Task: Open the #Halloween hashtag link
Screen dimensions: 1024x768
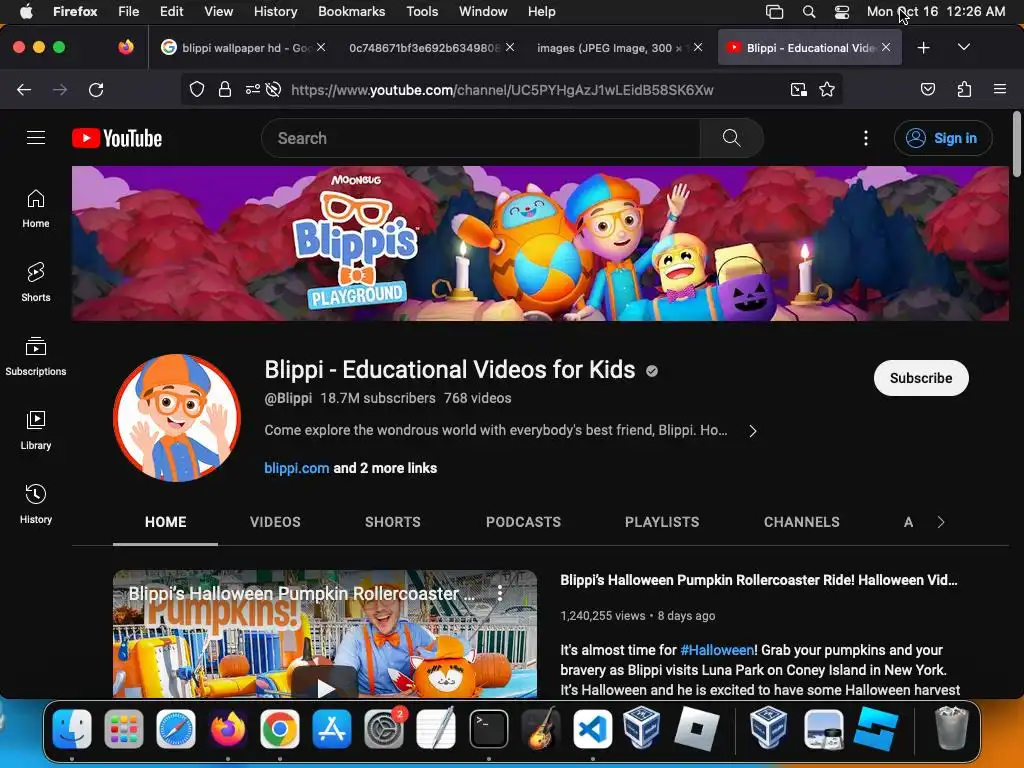Action: pyautogui.click(x=717, y=650)
